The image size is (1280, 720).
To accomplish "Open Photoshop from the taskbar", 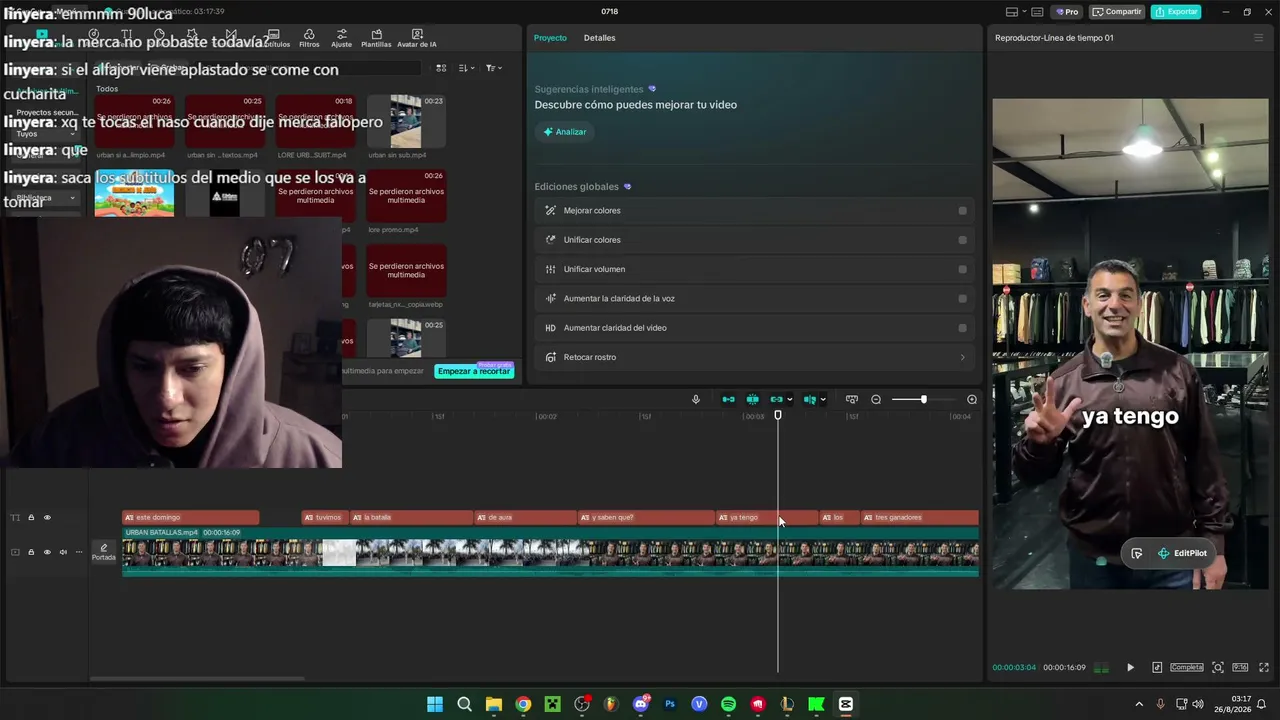I will pos(670,704).
